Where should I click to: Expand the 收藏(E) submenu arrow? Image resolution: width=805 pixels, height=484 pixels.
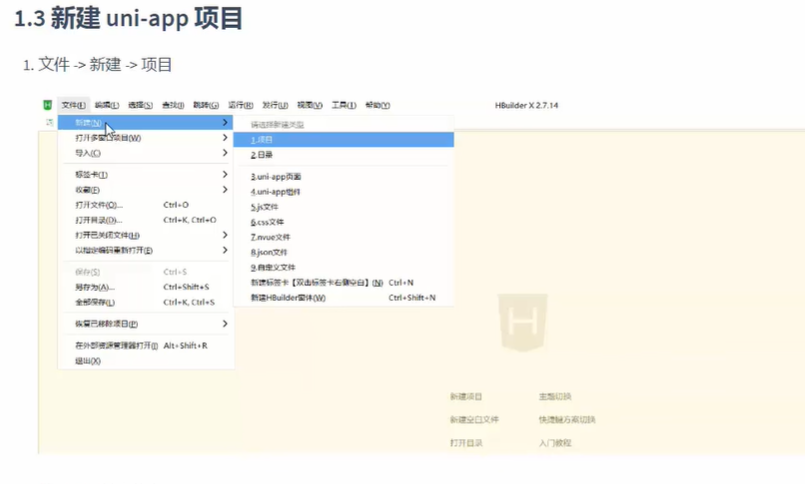[225, 190]
